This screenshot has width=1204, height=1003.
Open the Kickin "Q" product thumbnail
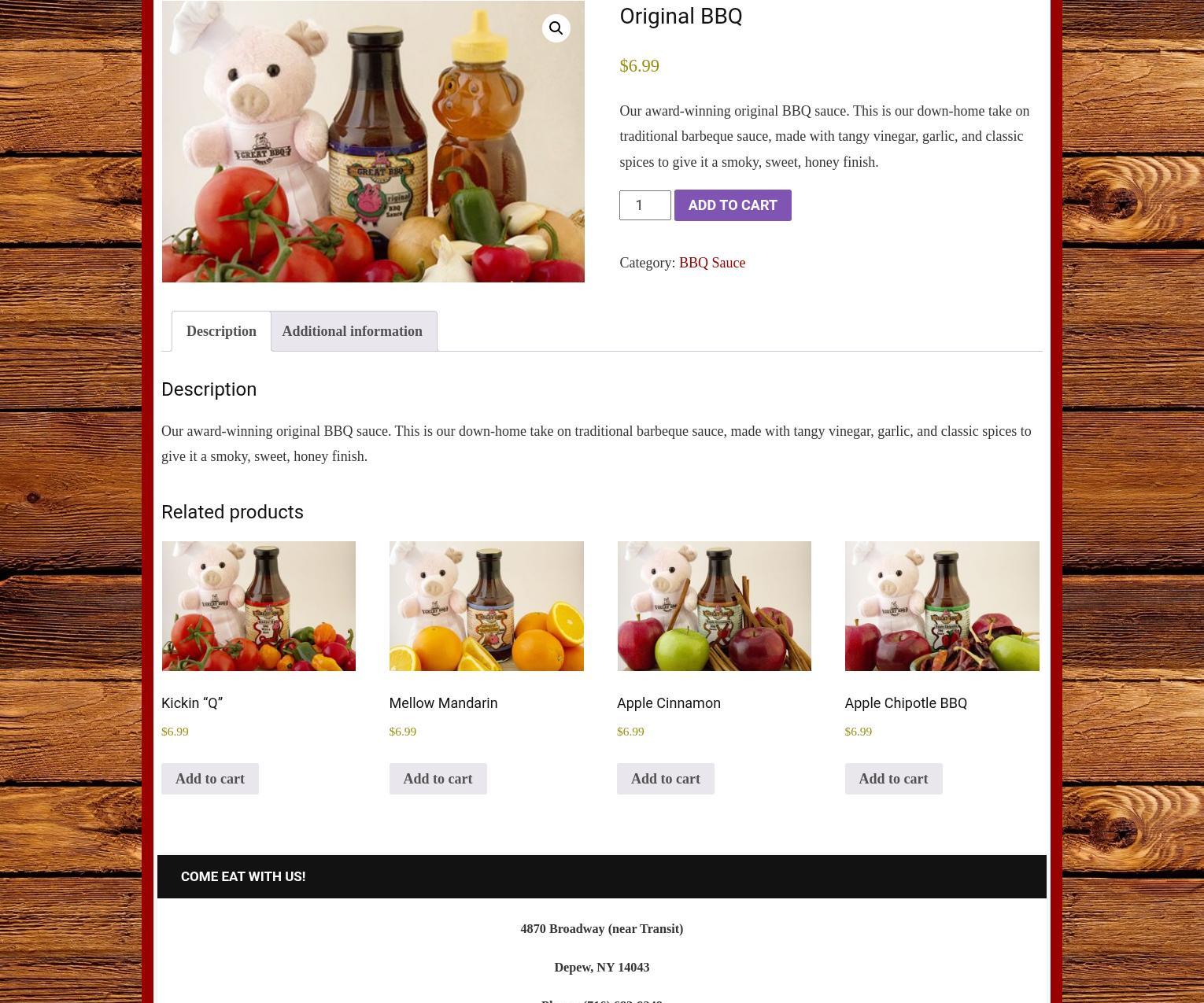coord(259,606)
